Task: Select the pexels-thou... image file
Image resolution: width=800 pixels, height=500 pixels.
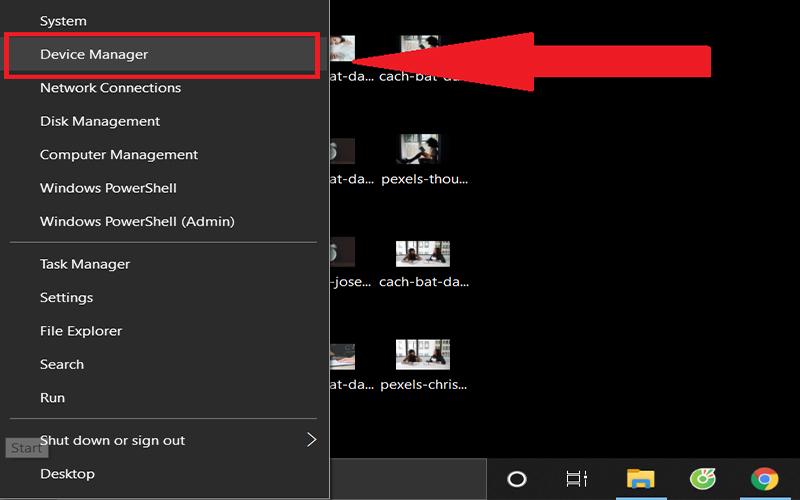Action: coord(423,158)
